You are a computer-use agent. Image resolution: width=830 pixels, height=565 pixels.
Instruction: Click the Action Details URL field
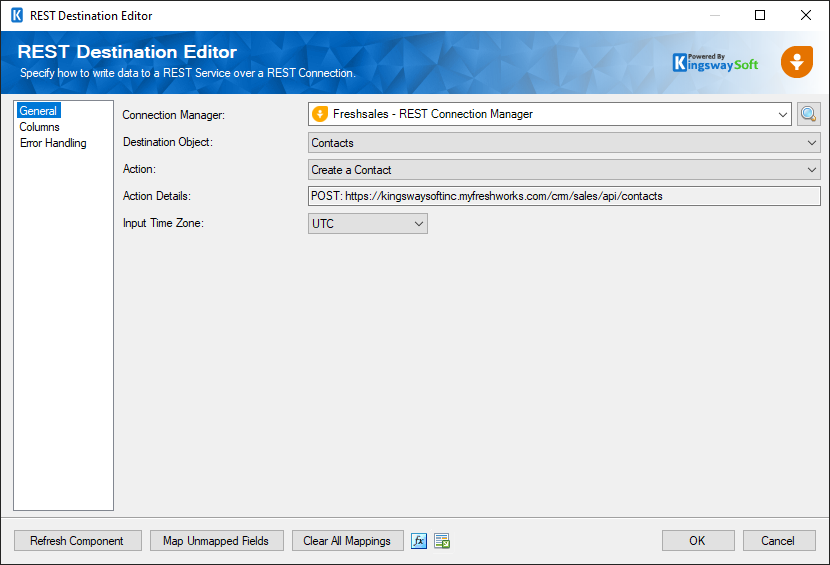(x=564, y=196)
